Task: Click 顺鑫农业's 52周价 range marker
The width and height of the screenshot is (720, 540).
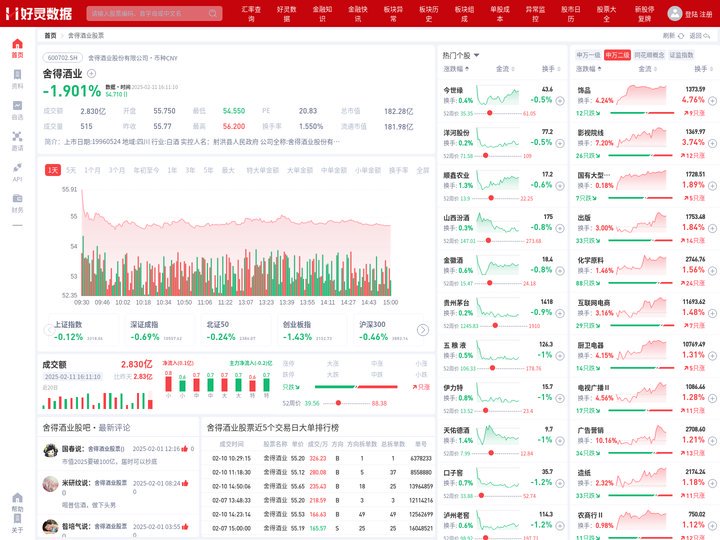Action: [x=491, y=198]
